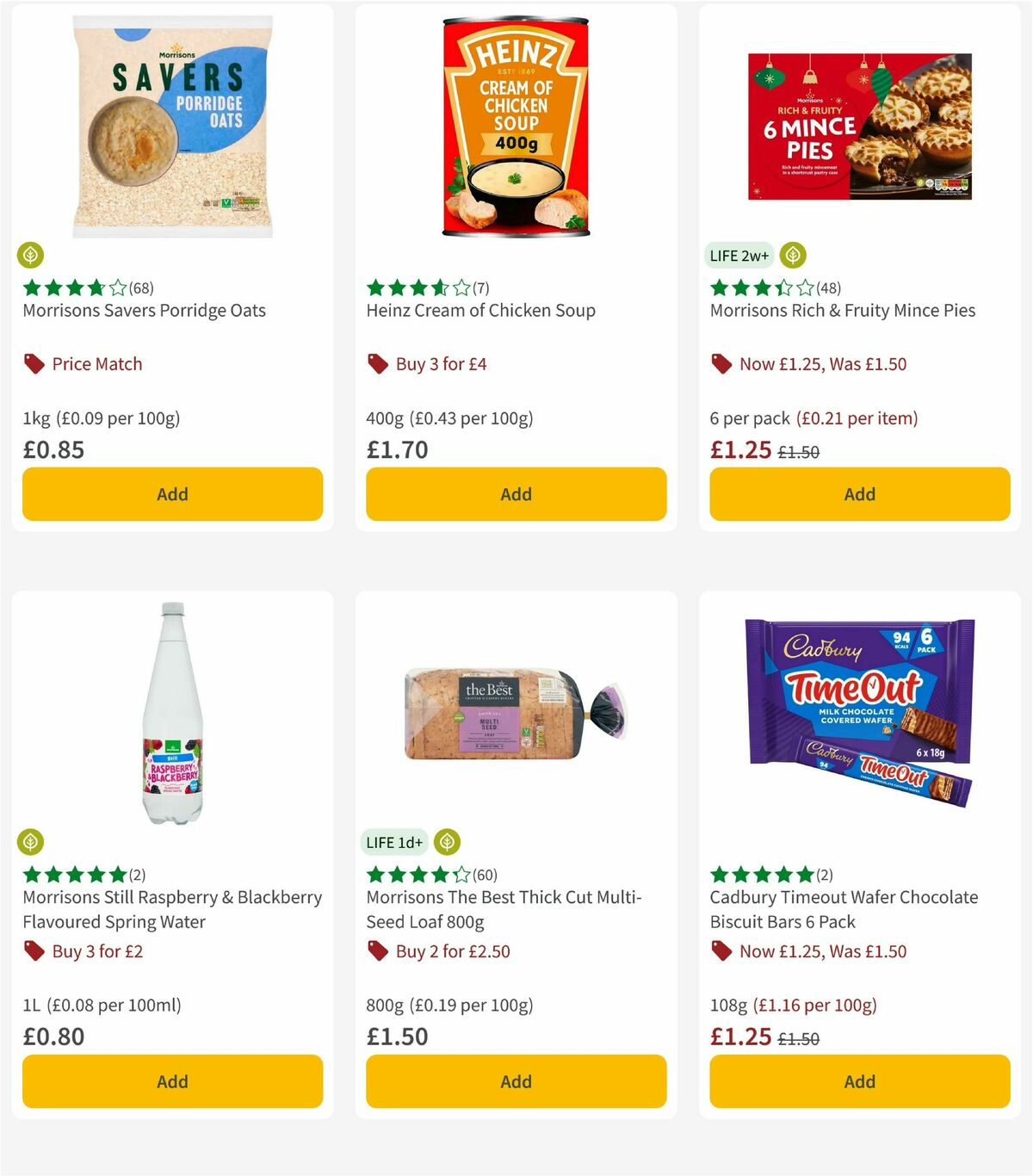The height and width of the screenshot is (1176, 1033).
Task: Click the tag icon beside Now £1.25 on mince pies
Action: [721, 363]
